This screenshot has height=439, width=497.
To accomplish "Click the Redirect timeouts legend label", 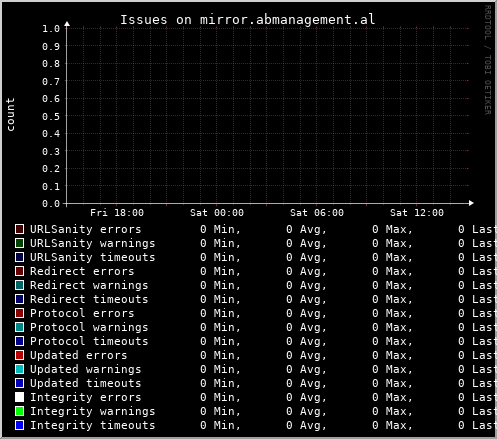I will click(x=89, y=299).
